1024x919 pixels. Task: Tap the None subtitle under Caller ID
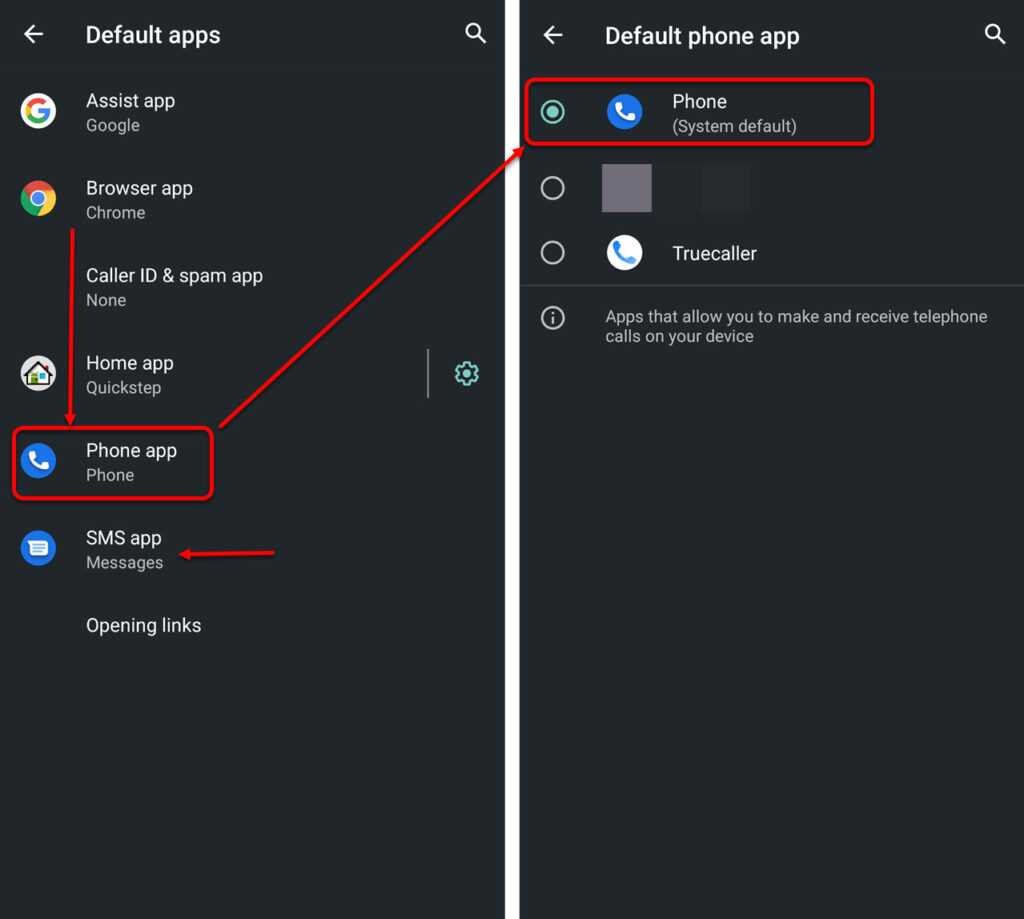tap(106, 300)
